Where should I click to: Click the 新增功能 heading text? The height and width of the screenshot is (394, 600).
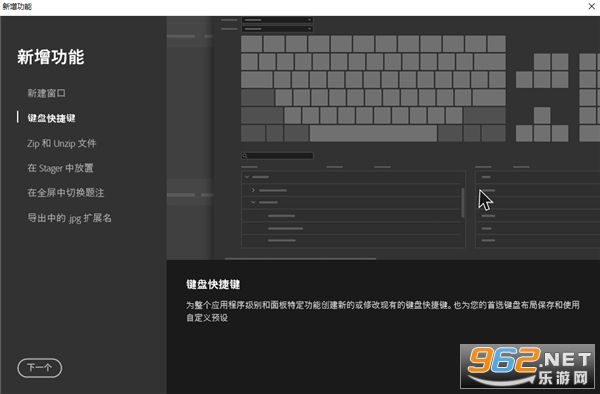tap(51, 57)
